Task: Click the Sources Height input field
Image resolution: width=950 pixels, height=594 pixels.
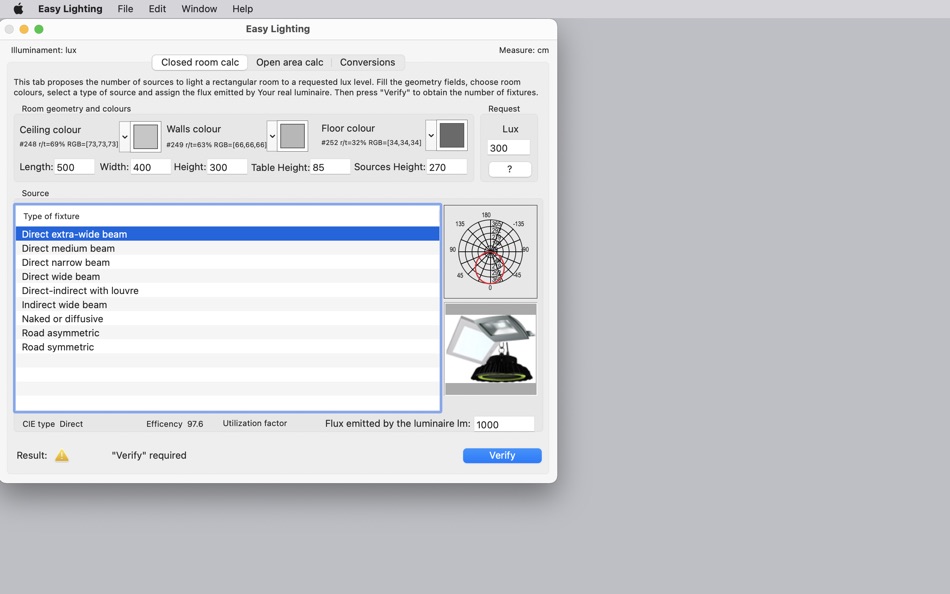Action: [x=447, y=167]
